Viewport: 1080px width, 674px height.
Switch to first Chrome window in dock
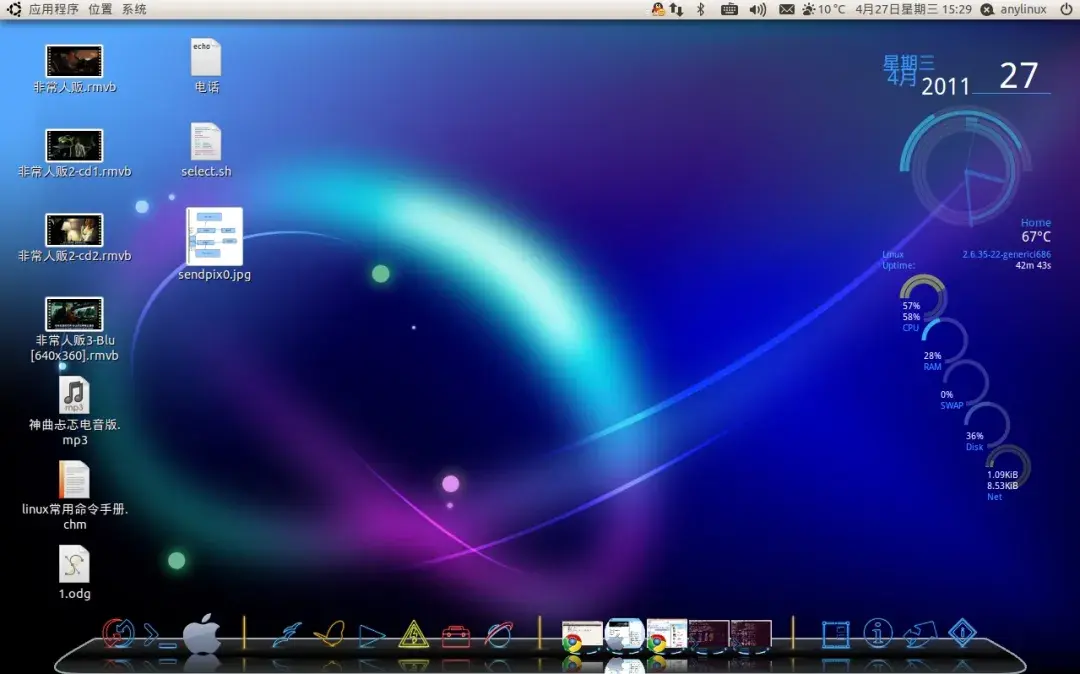coord(582,635)
